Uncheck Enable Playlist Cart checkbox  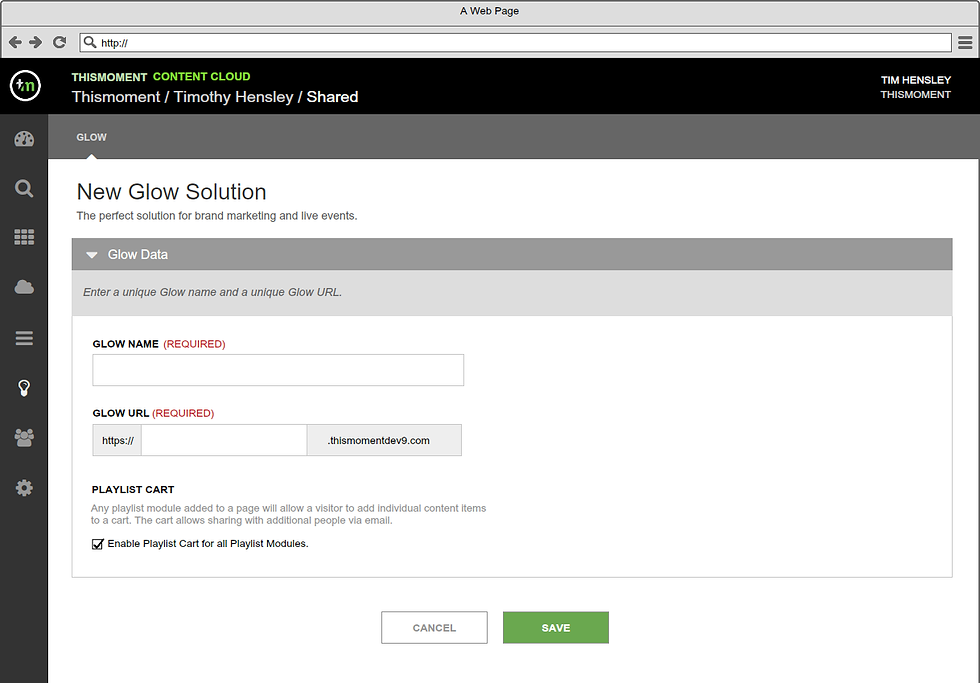click(98, 544)
